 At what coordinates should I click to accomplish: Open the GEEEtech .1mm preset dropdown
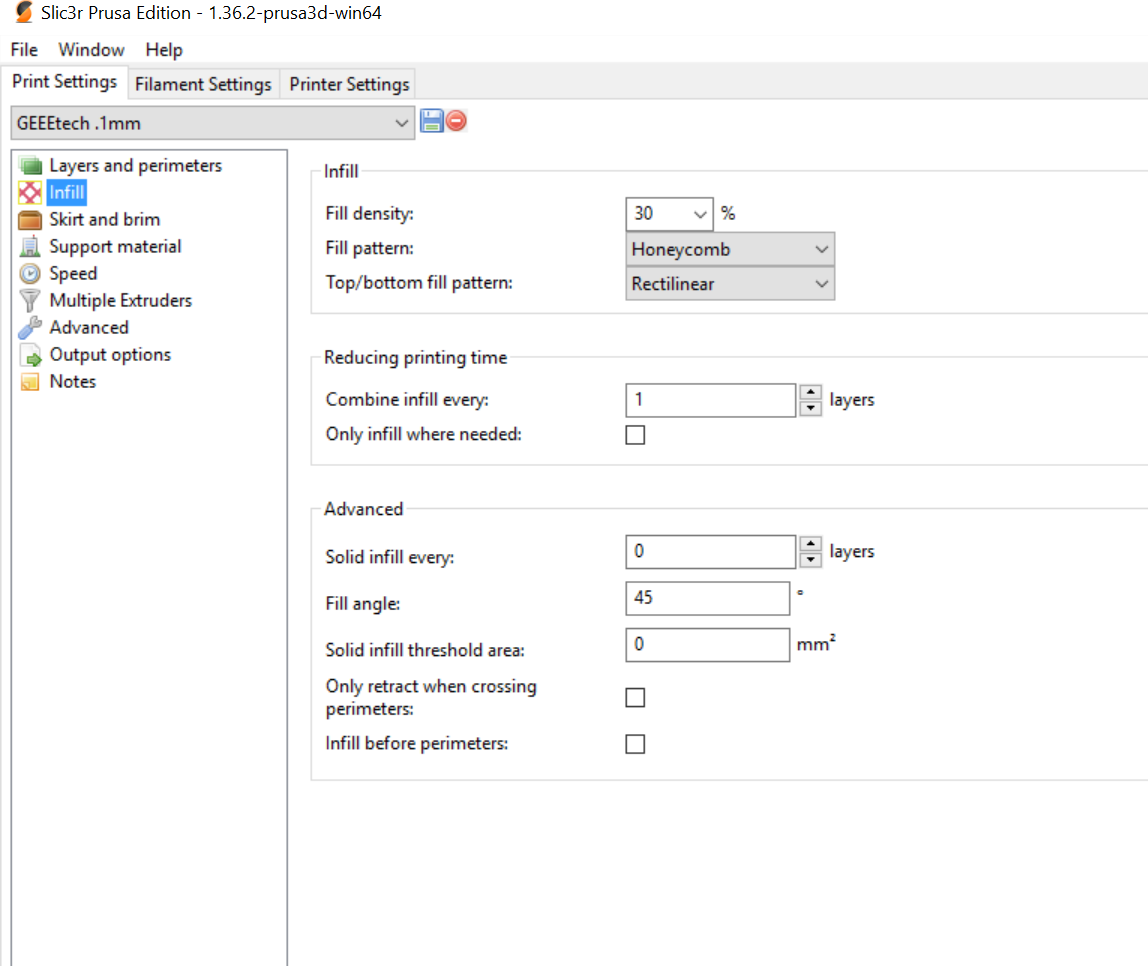coord(212,123)
